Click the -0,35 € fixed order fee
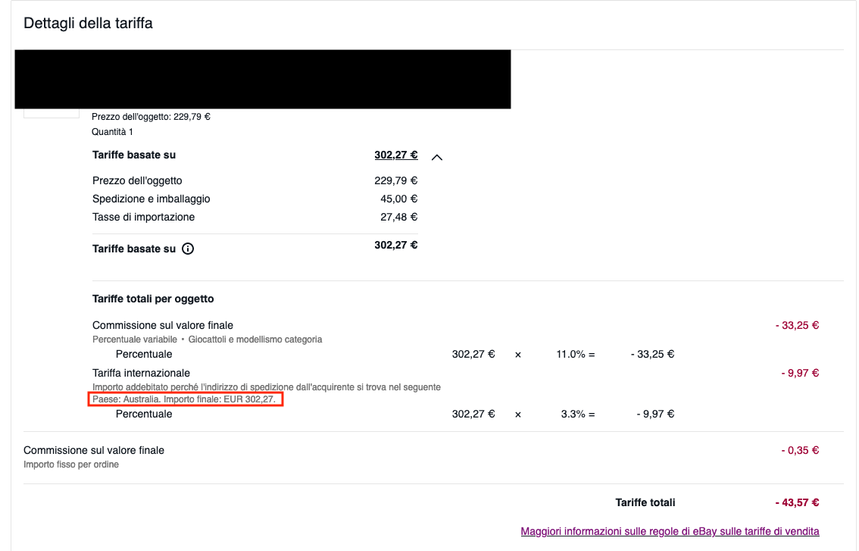The image size is (859, 551). 800,450
